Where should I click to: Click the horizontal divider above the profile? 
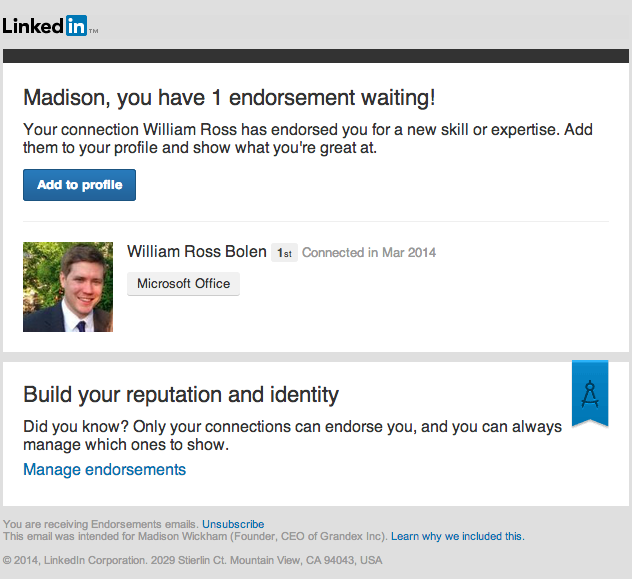(x=316, y=221)
